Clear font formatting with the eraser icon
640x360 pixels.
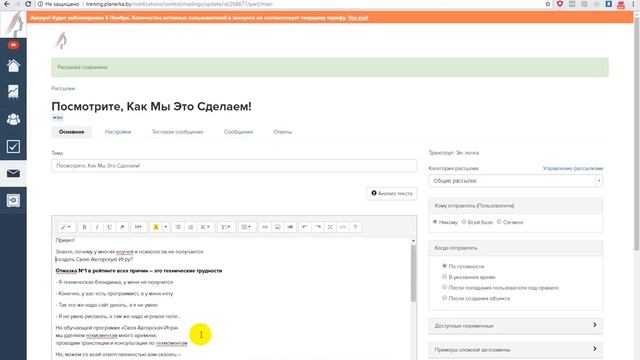click(x=122, y=227)
